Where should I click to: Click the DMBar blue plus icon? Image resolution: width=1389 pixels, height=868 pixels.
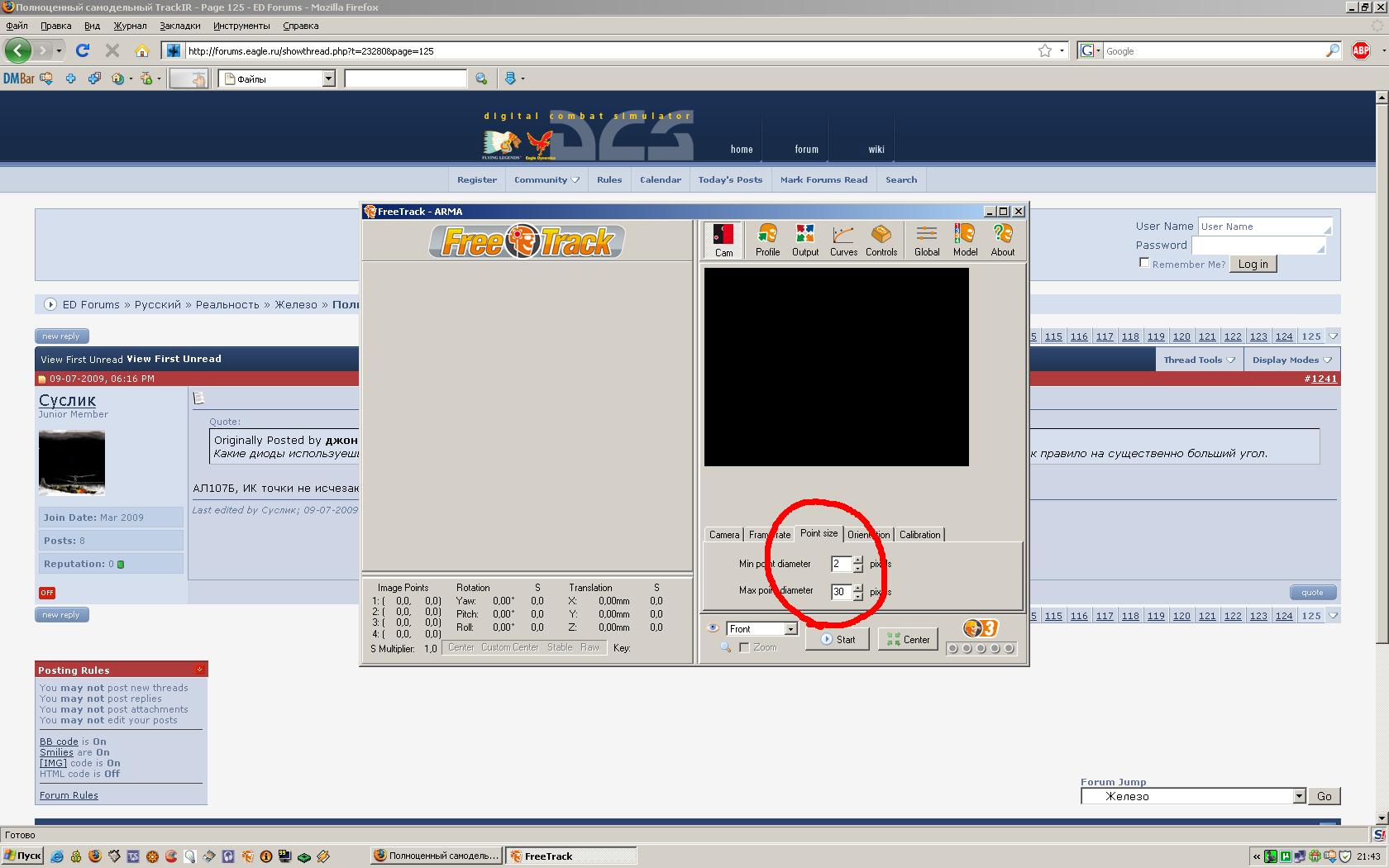[x=70, y=79]
